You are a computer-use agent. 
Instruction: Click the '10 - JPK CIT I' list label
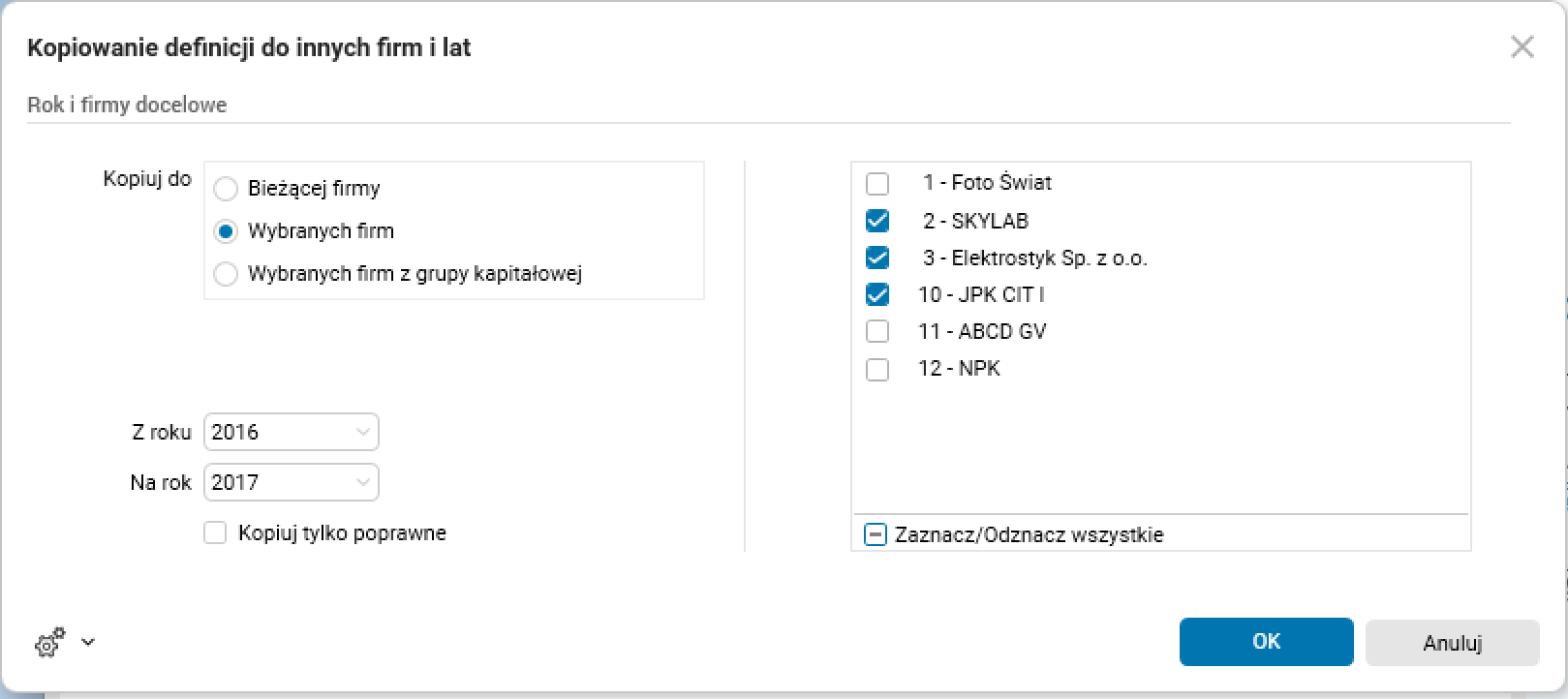click(x=980, y=294)
